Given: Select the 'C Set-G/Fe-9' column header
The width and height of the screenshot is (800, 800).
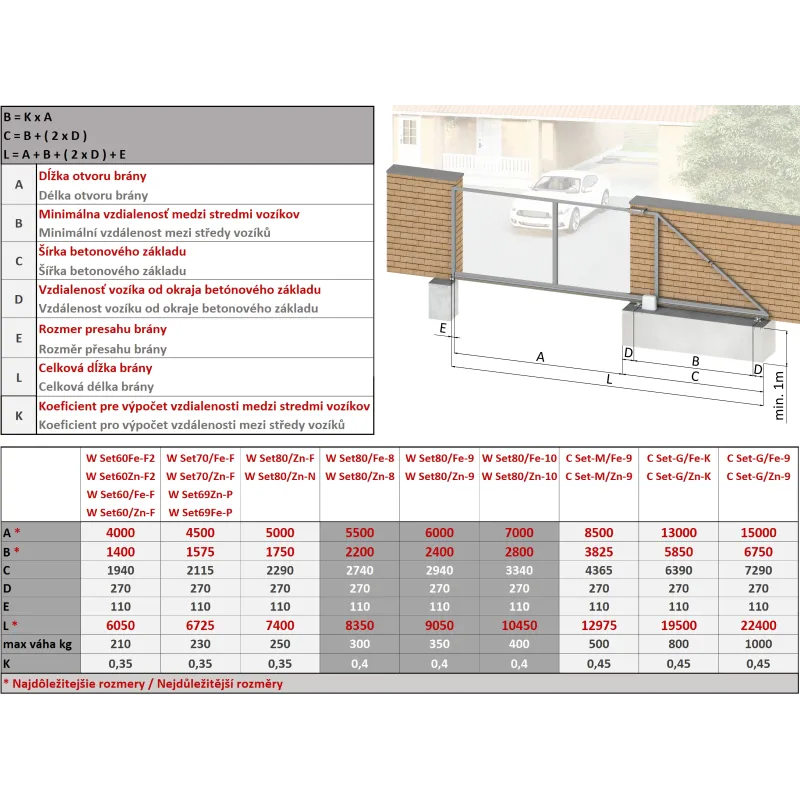Looking at the screenshot, I should coord(759,458).
